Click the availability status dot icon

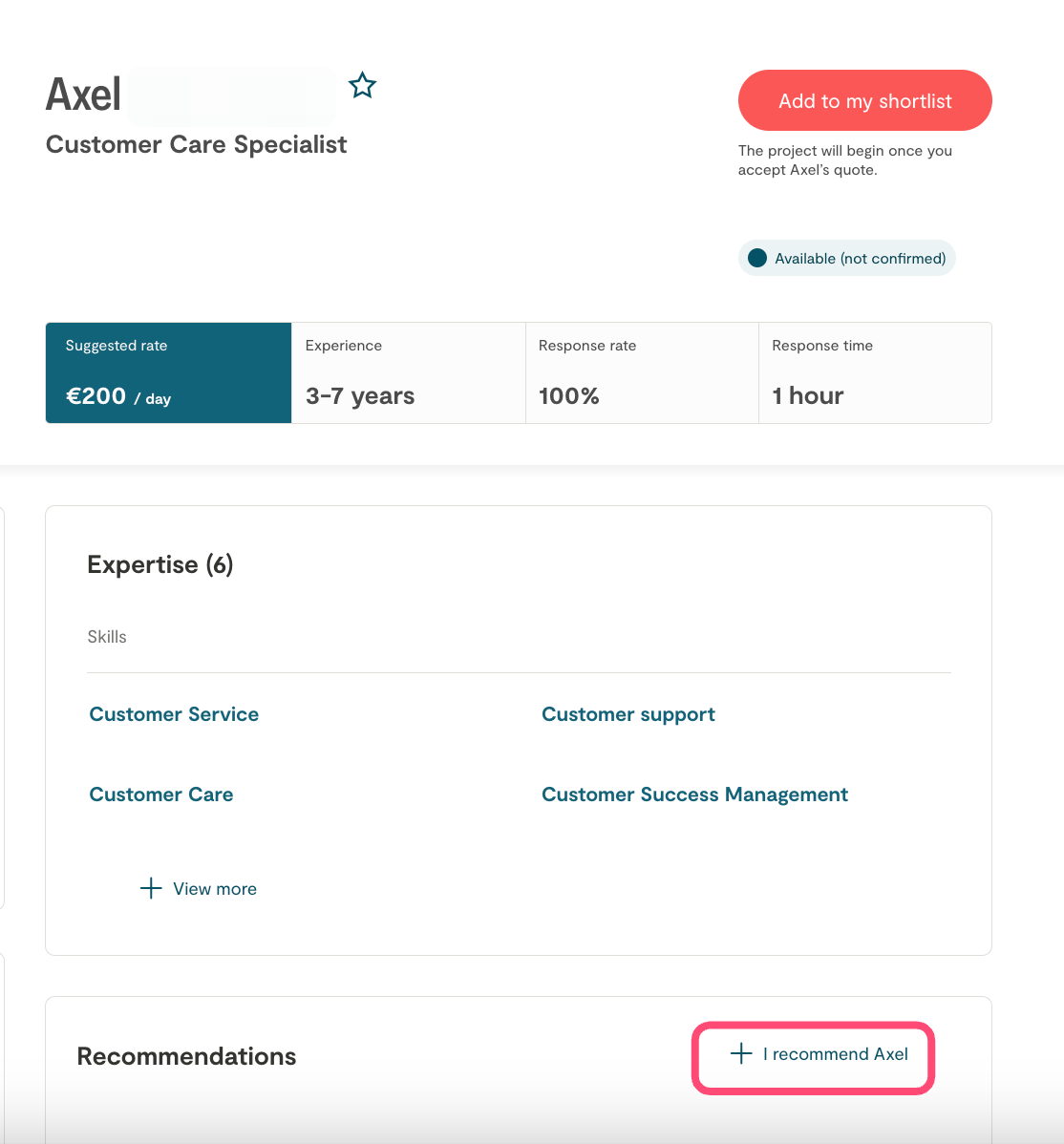(x=757, y=258)
